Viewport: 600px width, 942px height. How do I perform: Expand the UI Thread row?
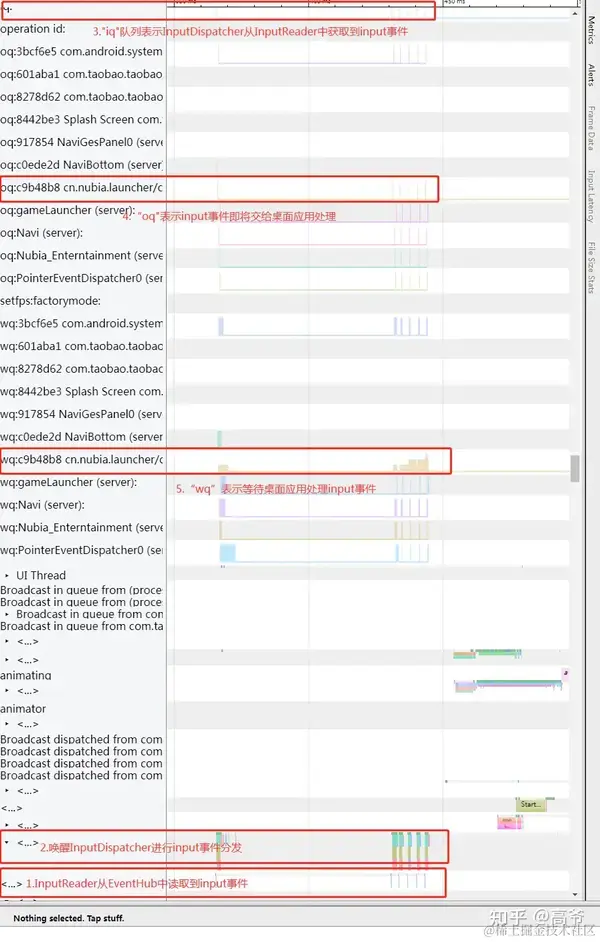7,576
